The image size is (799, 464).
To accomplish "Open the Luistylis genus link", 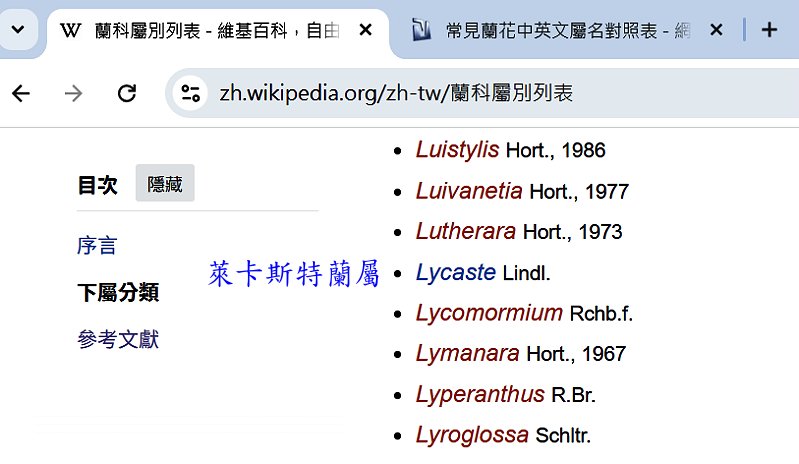I will click(457, 150).
